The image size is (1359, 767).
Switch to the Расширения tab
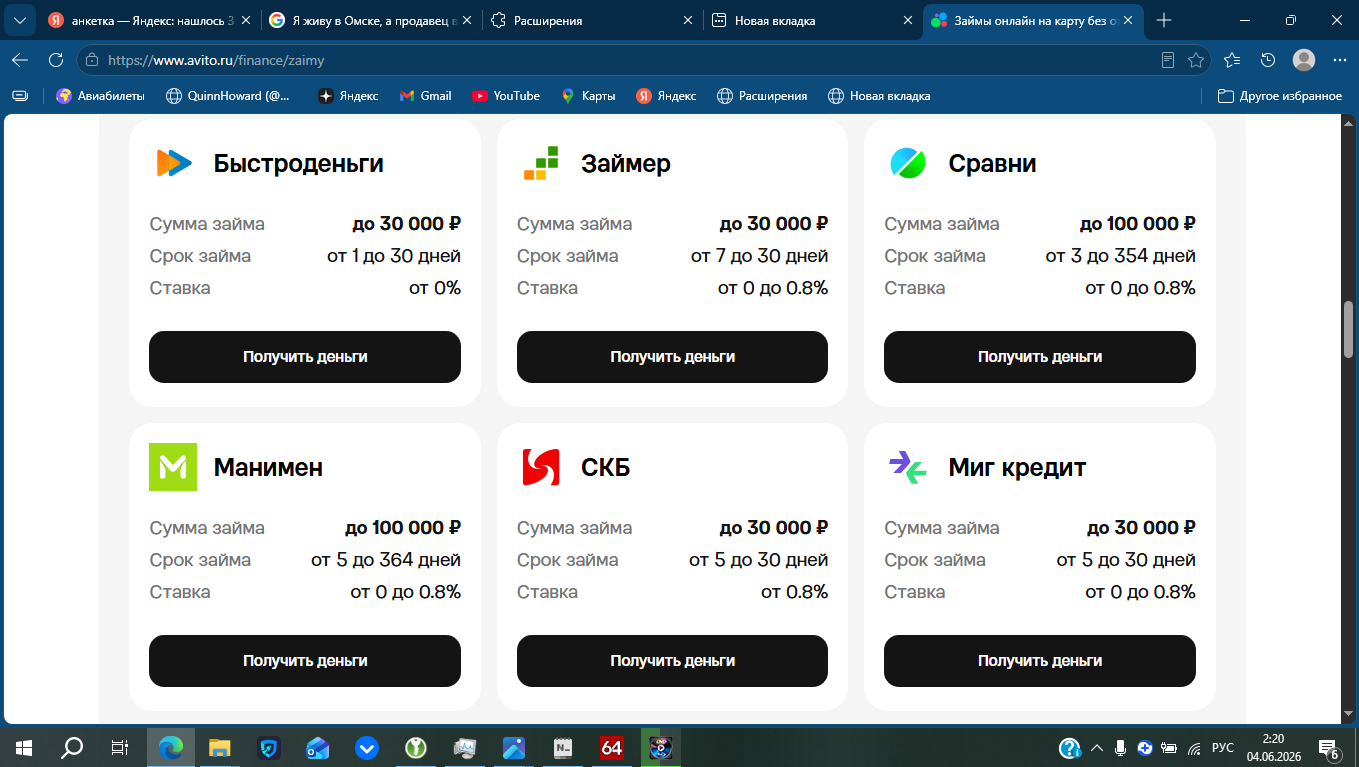[x=590, y=20]
